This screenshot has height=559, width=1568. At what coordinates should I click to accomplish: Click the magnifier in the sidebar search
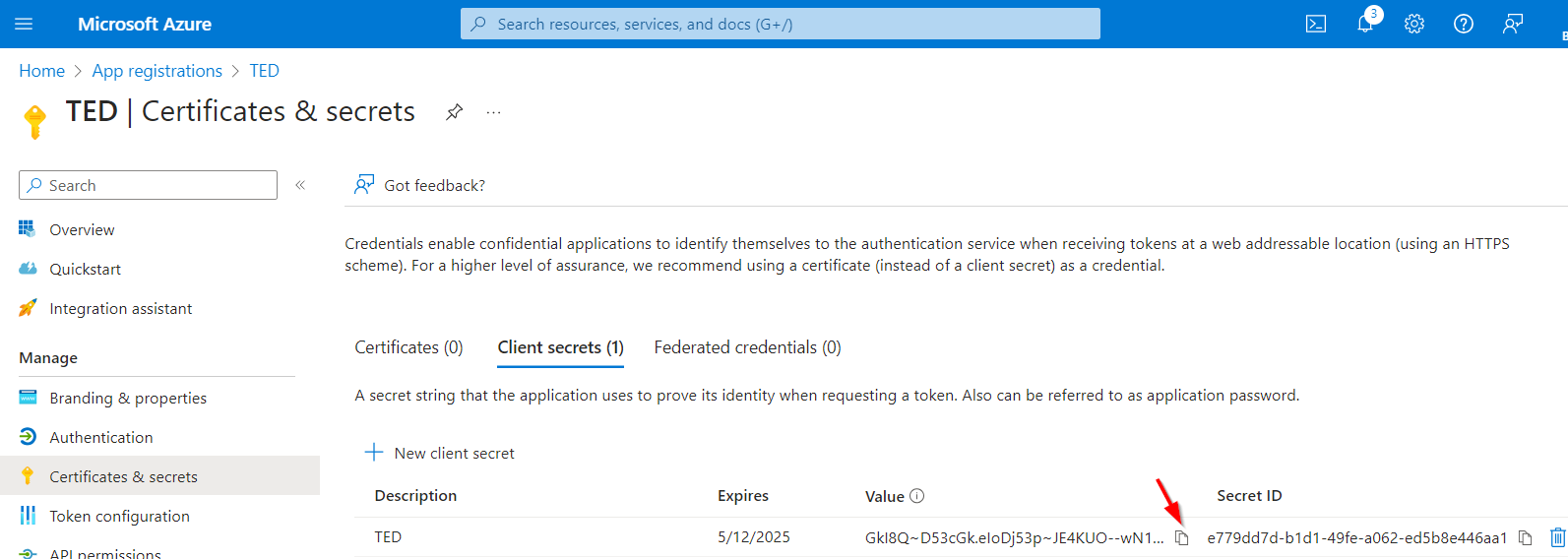(x=35, y=185)
